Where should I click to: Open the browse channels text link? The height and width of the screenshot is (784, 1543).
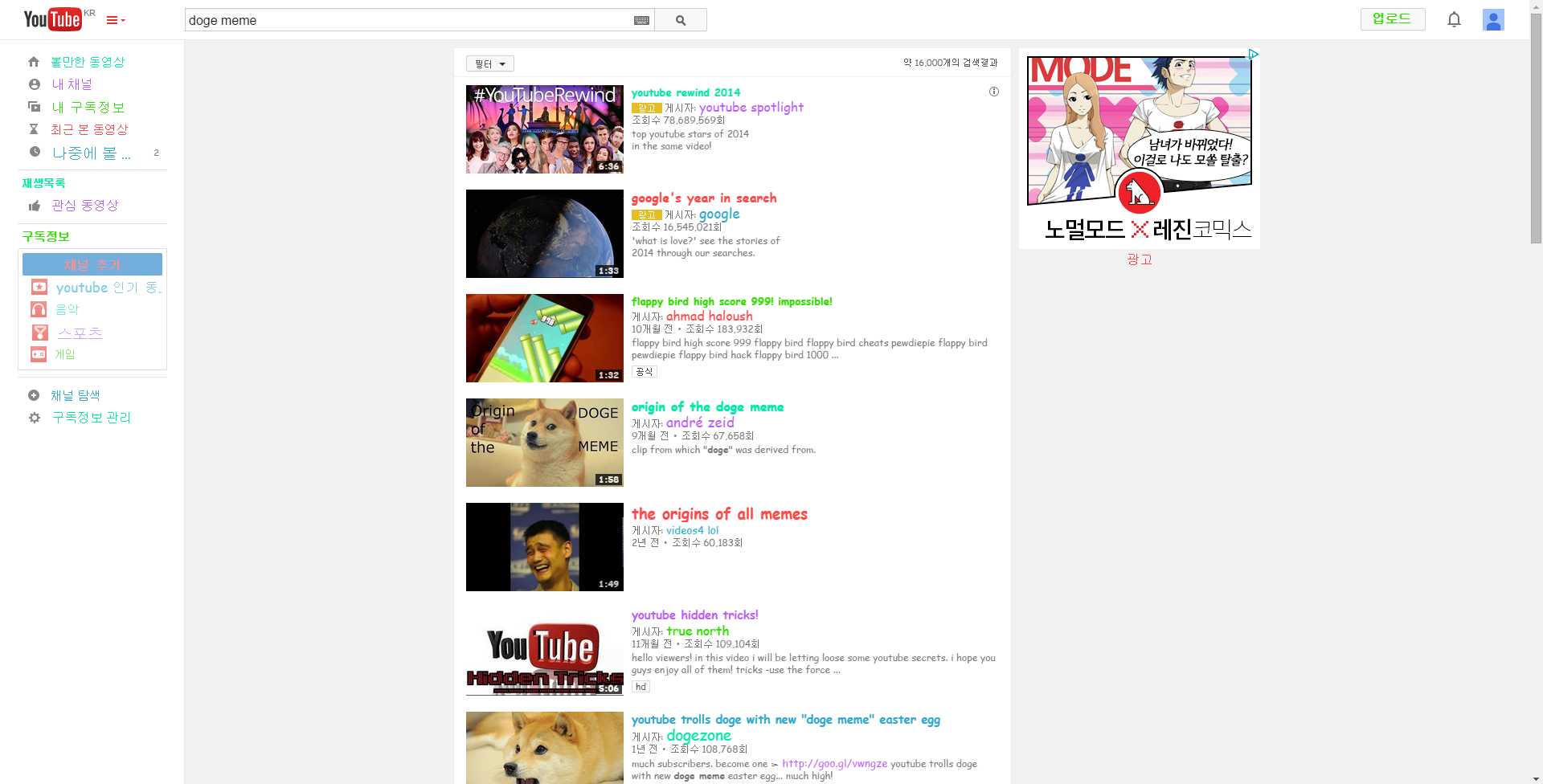[x=75, y=395]
